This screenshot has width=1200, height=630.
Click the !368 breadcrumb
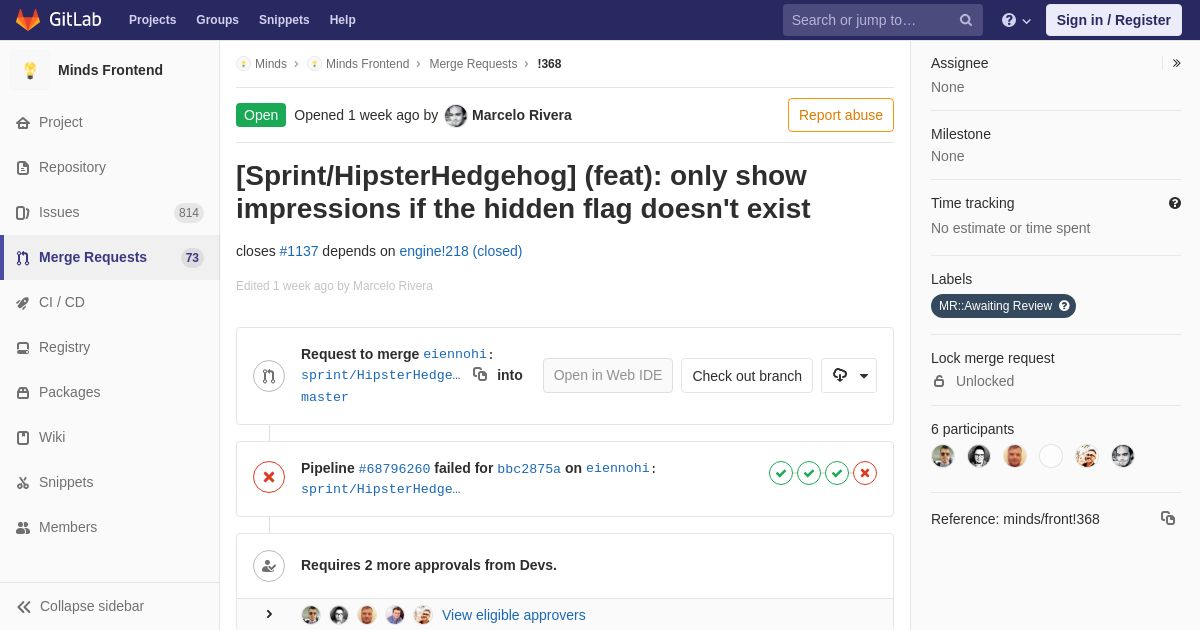tap(549, 64)
